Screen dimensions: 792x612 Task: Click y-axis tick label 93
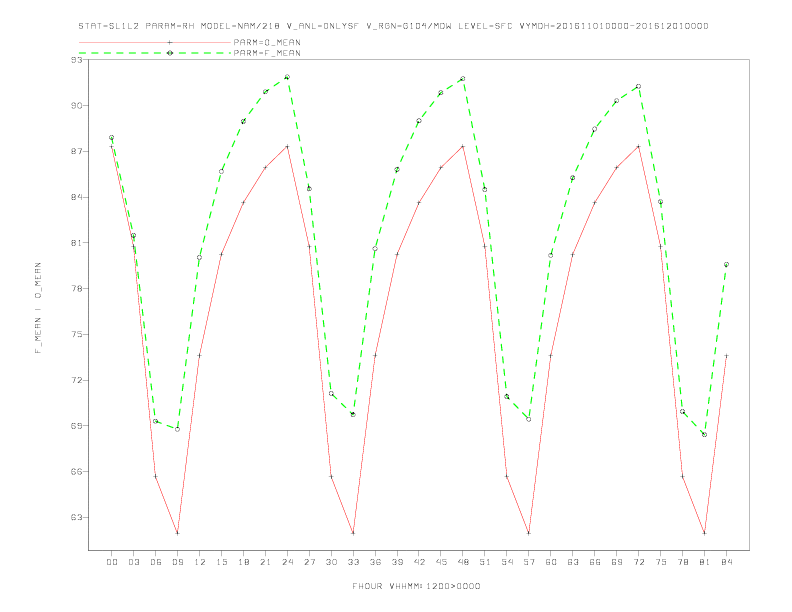click(x=77, y=60)
